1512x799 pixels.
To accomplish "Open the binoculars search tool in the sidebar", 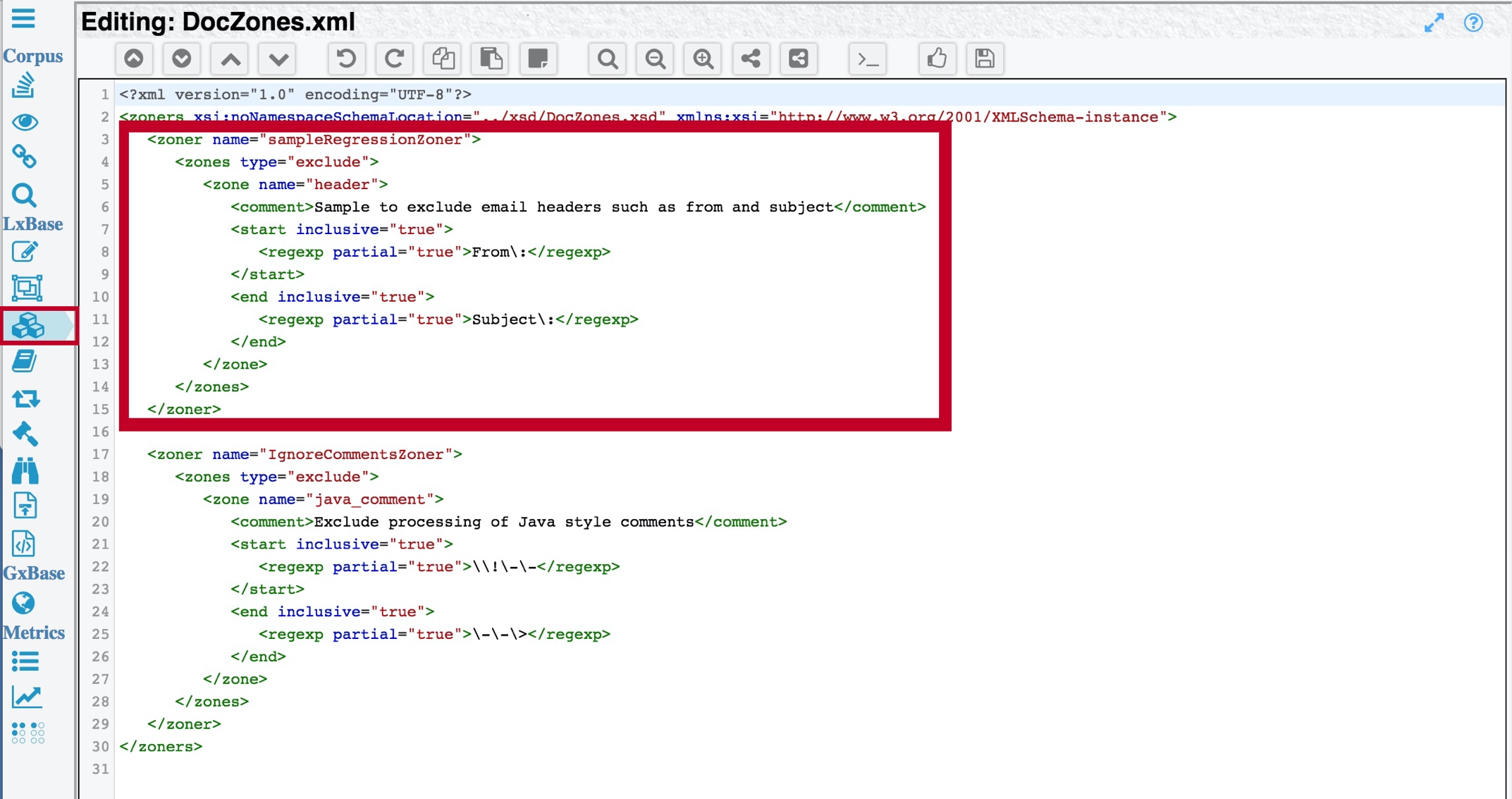I will (x=25, y=471).
